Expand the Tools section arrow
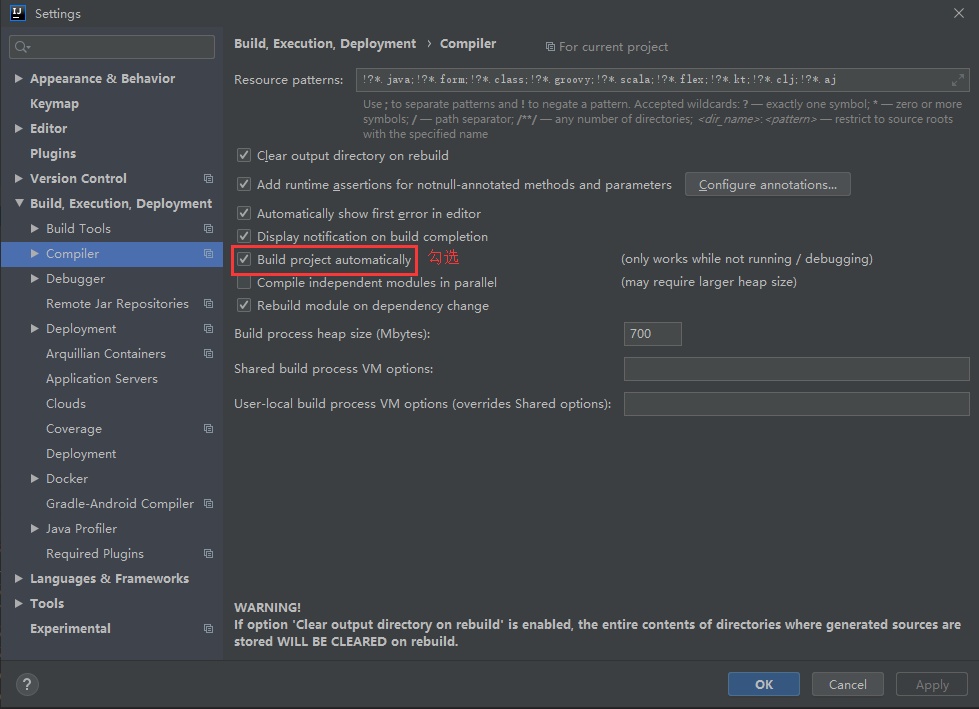 [19, 603]
